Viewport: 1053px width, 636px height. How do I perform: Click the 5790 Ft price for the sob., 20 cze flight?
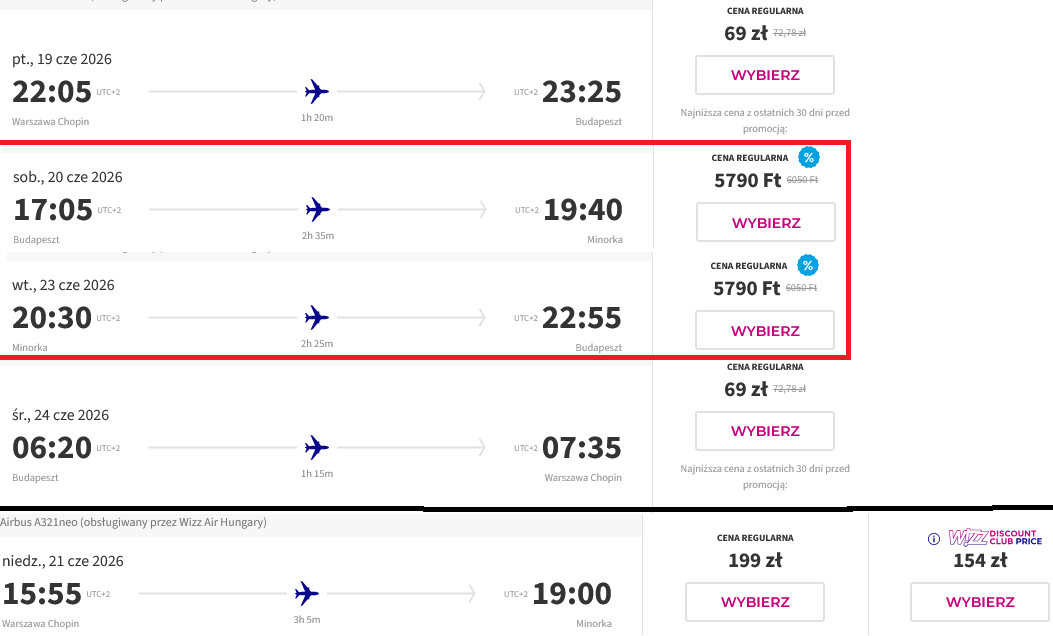tap(747, 181)
